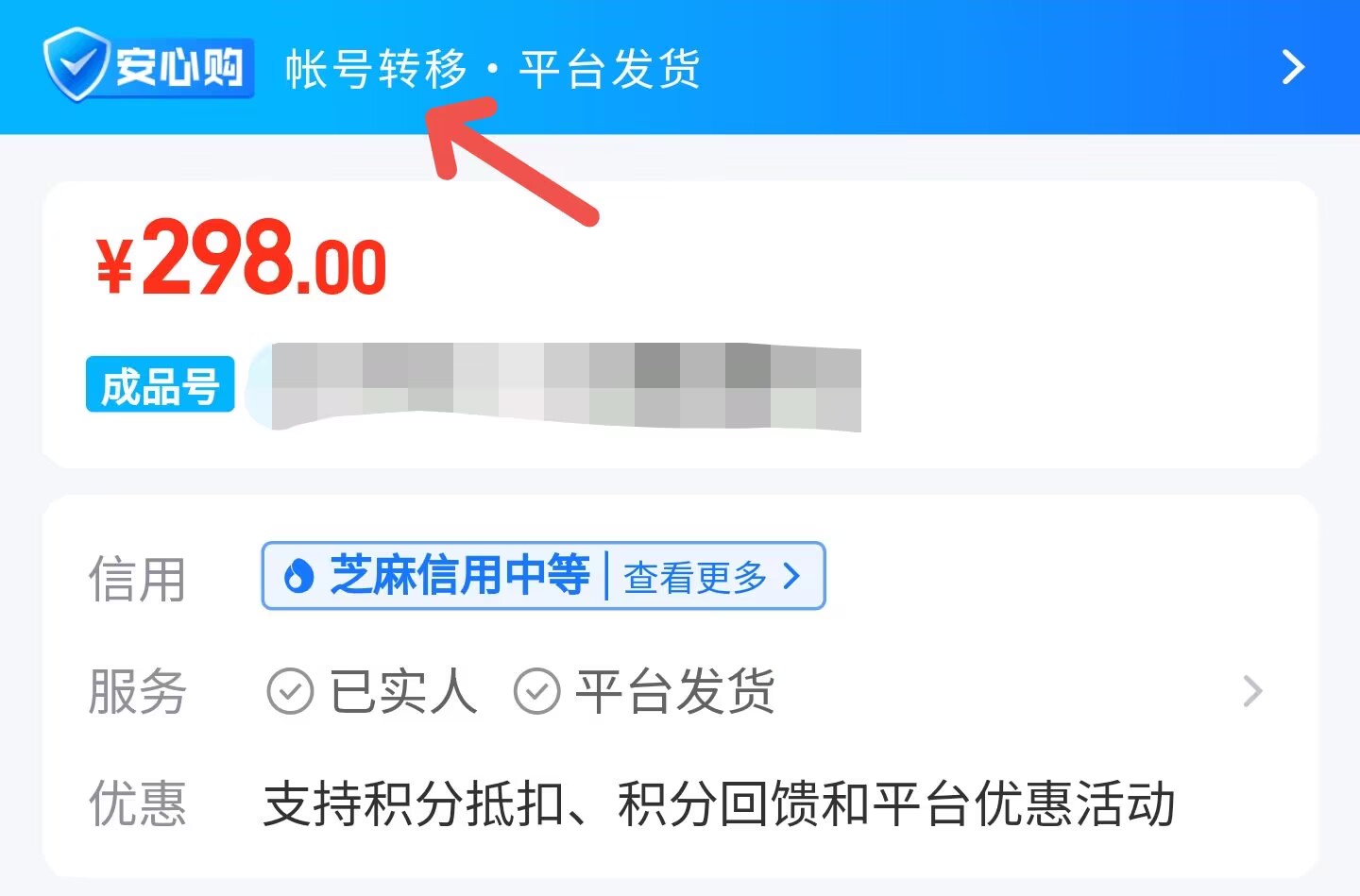Select the 已实人 service label
This screenshot has width=1360, height=896.
click(x=403, y=691)
